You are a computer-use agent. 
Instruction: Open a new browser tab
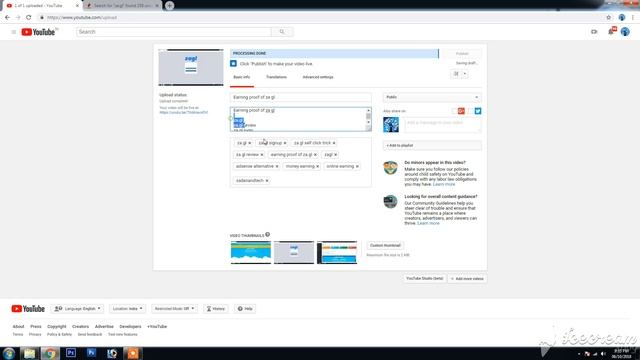point(169,6)
